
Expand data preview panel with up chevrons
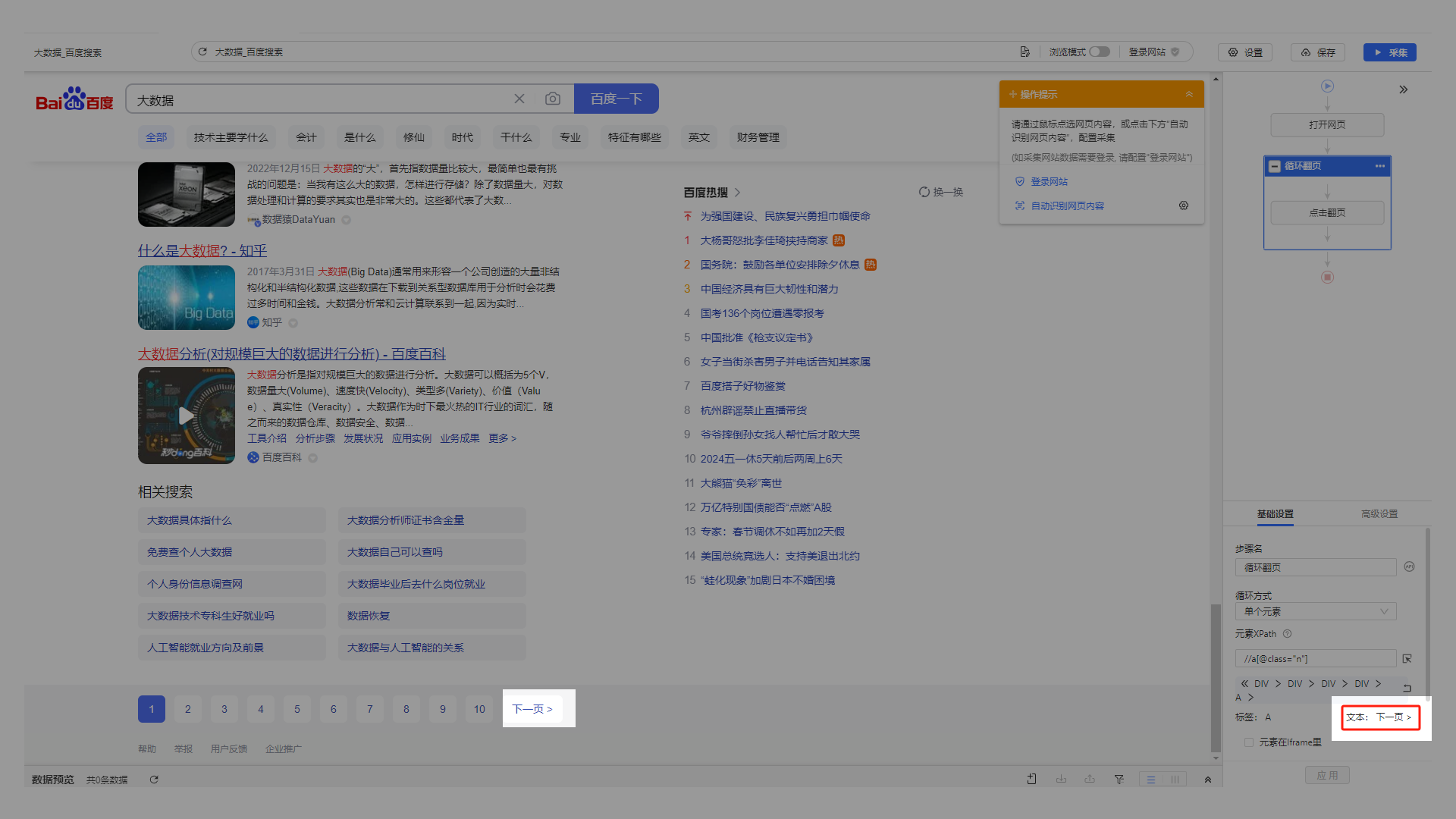tap(1208, 780)
